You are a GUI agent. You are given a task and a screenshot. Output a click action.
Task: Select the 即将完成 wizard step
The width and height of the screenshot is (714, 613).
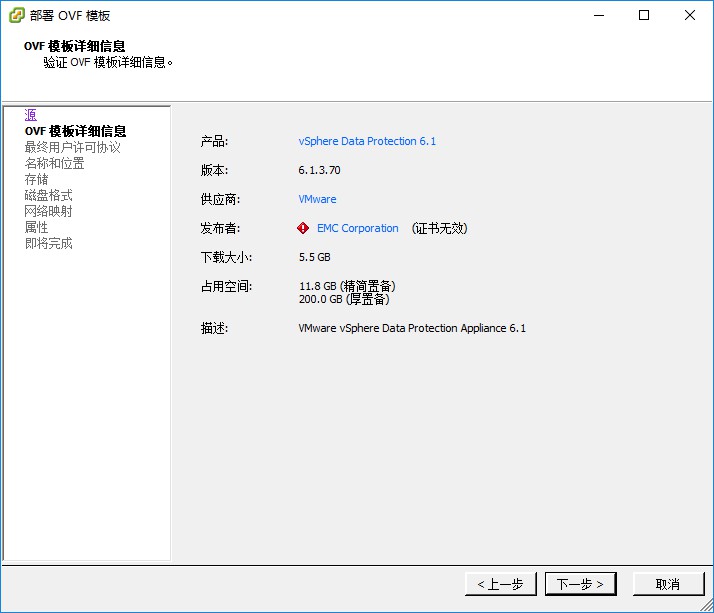click(x=48, y=243)
